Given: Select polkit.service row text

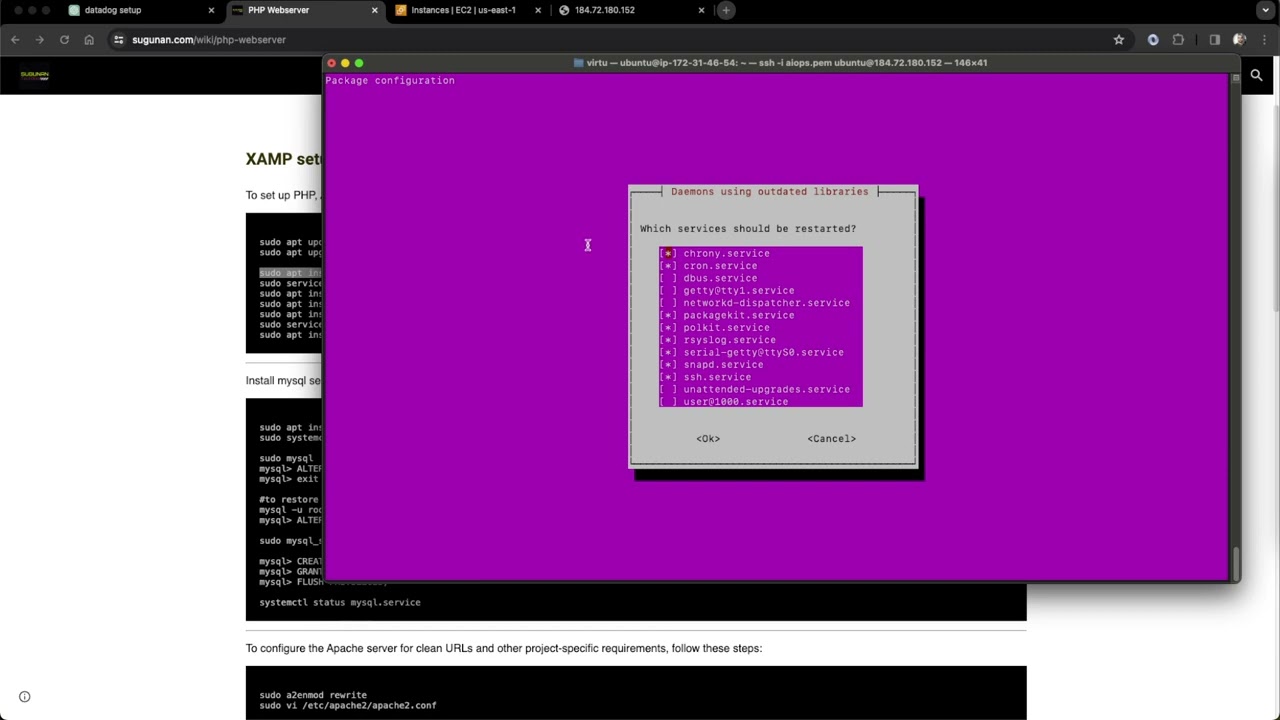Looking at the screenshot, I should coord(726,328).
